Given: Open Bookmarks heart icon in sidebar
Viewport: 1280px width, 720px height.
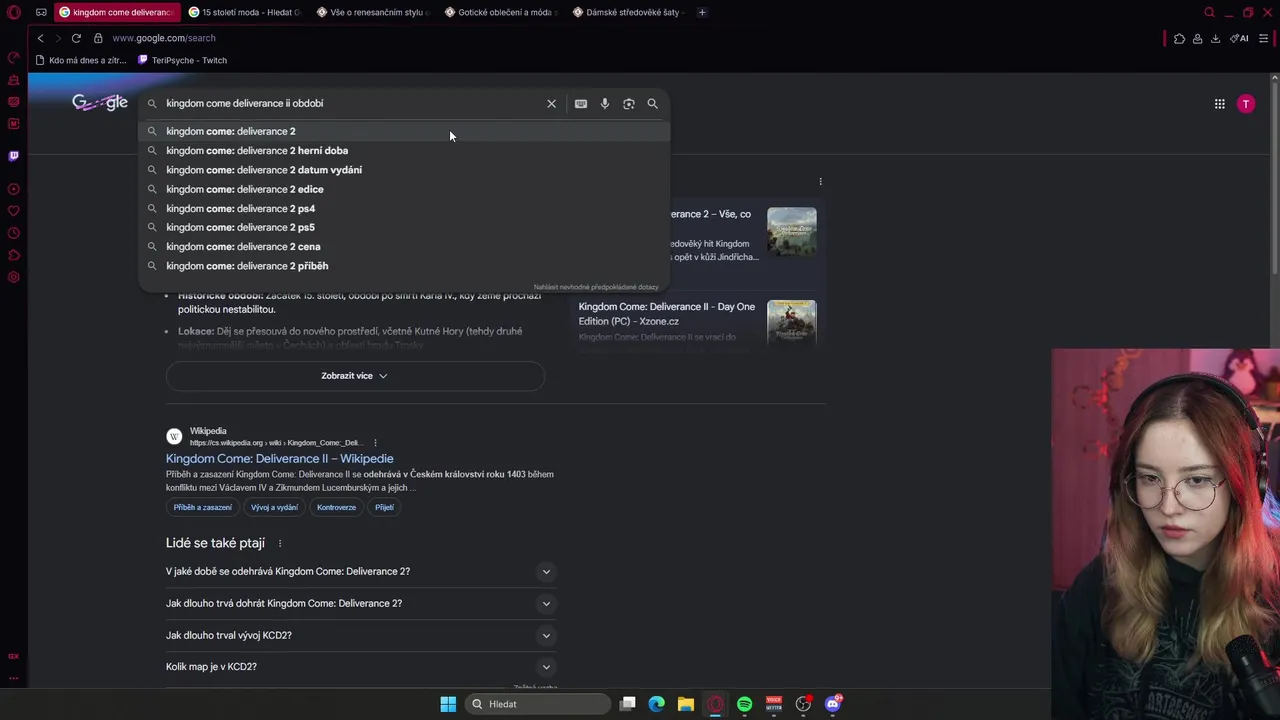Looking at the screenshot, I should pyautogui.click(x=14, y=211).
